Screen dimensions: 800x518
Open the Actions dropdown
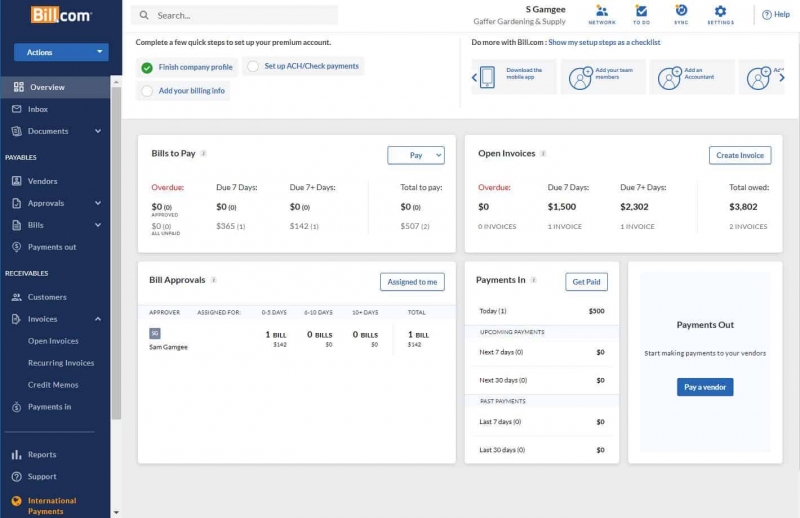click(x=61, y=52)
